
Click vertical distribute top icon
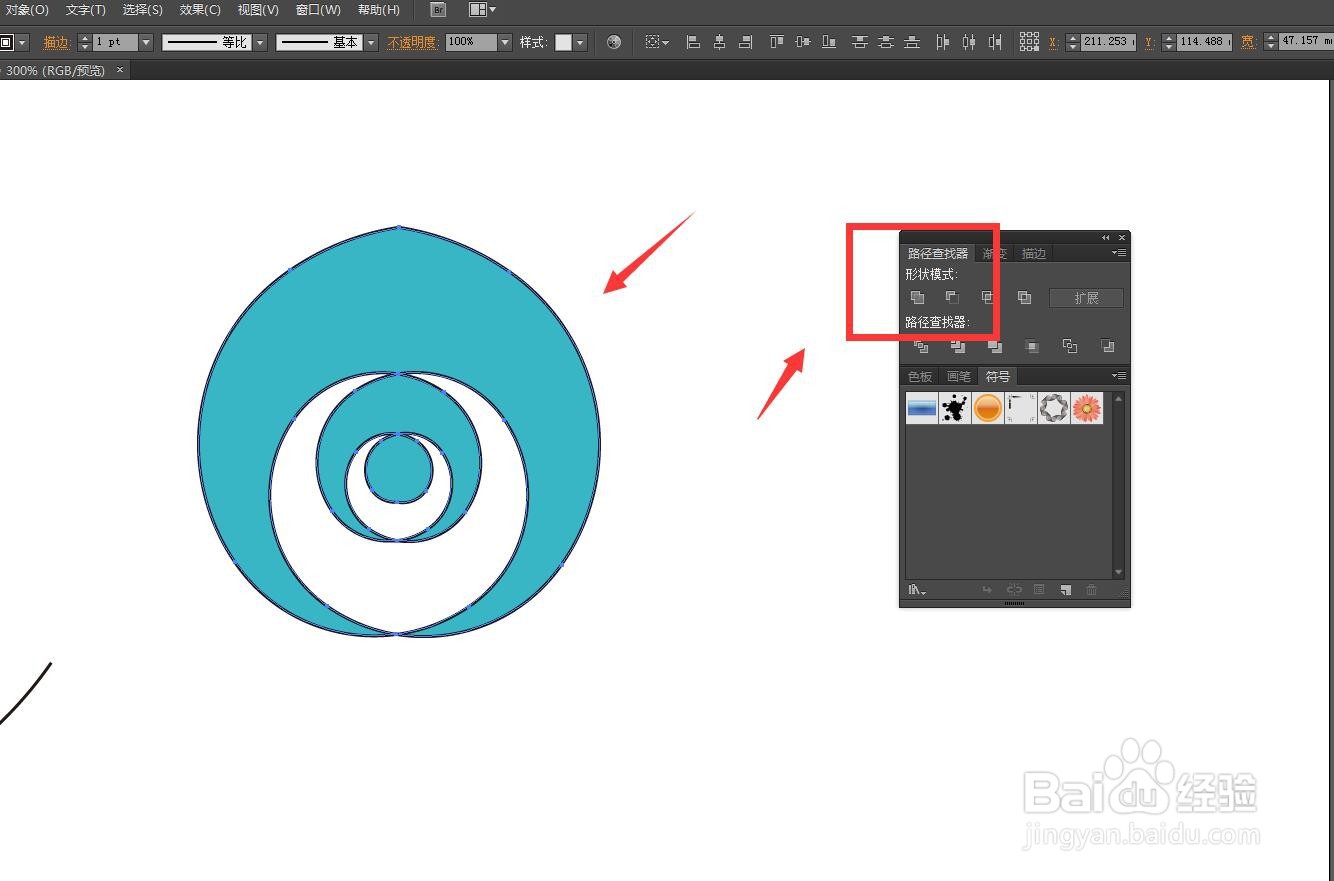tap(859, 42)
